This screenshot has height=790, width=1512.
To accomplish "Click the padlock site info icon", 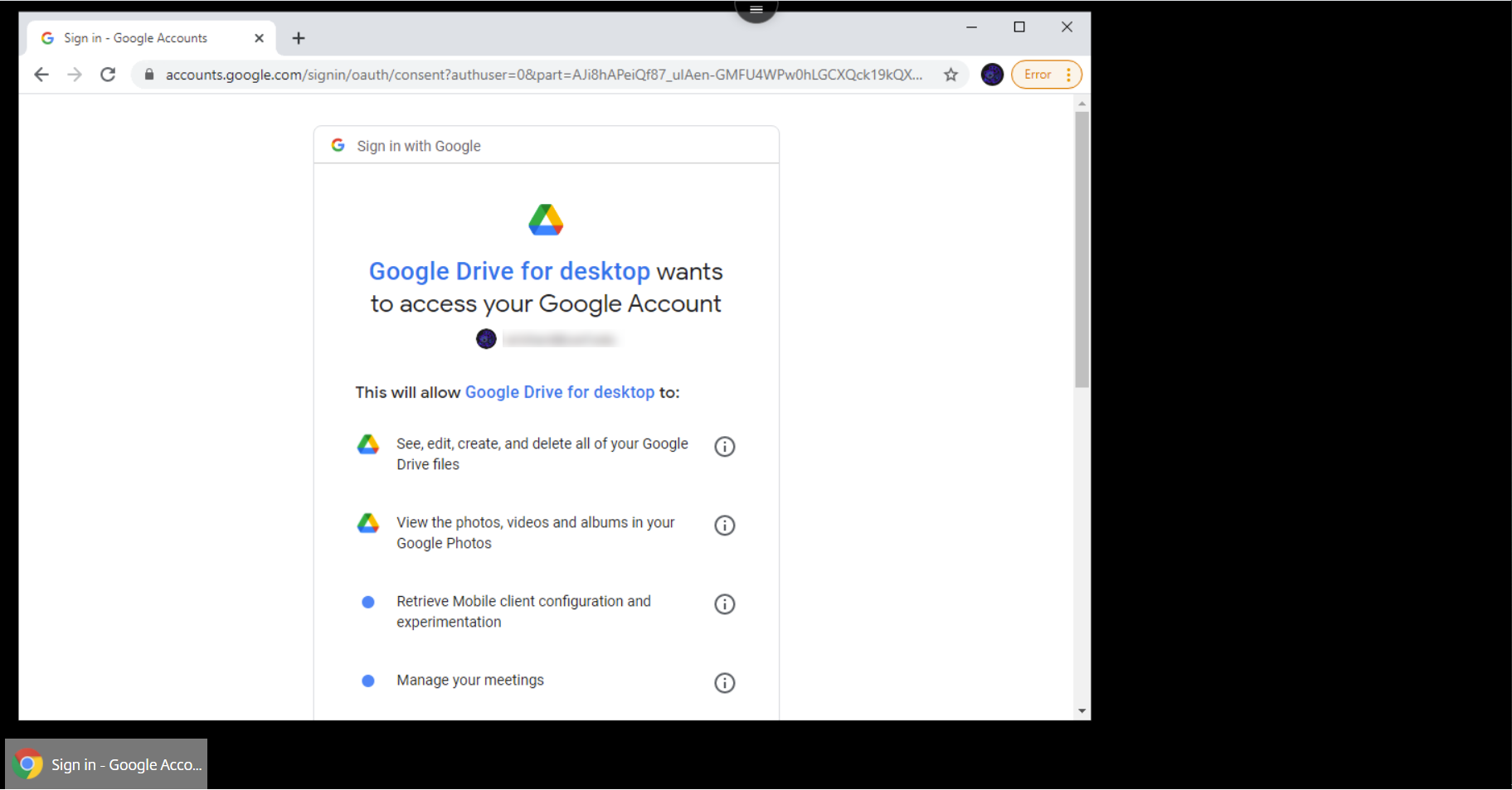I will point(149,75).
